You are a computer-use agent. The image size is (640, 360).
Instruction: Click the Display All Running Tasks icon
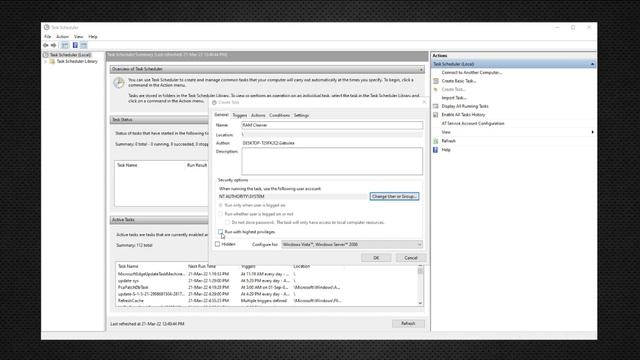(436, 106)
